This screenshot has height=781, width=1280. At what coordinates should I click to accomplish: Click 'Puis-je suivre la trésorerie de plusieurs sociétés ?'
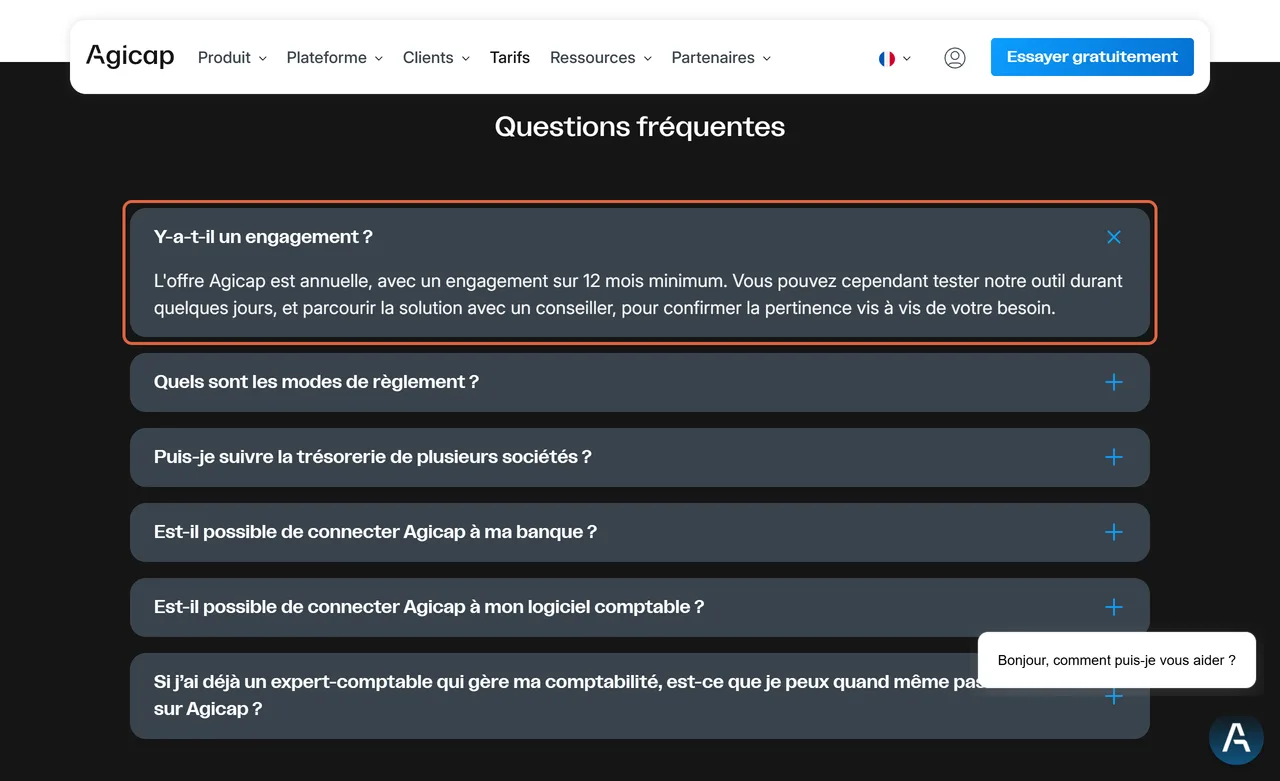coord(373,457)
